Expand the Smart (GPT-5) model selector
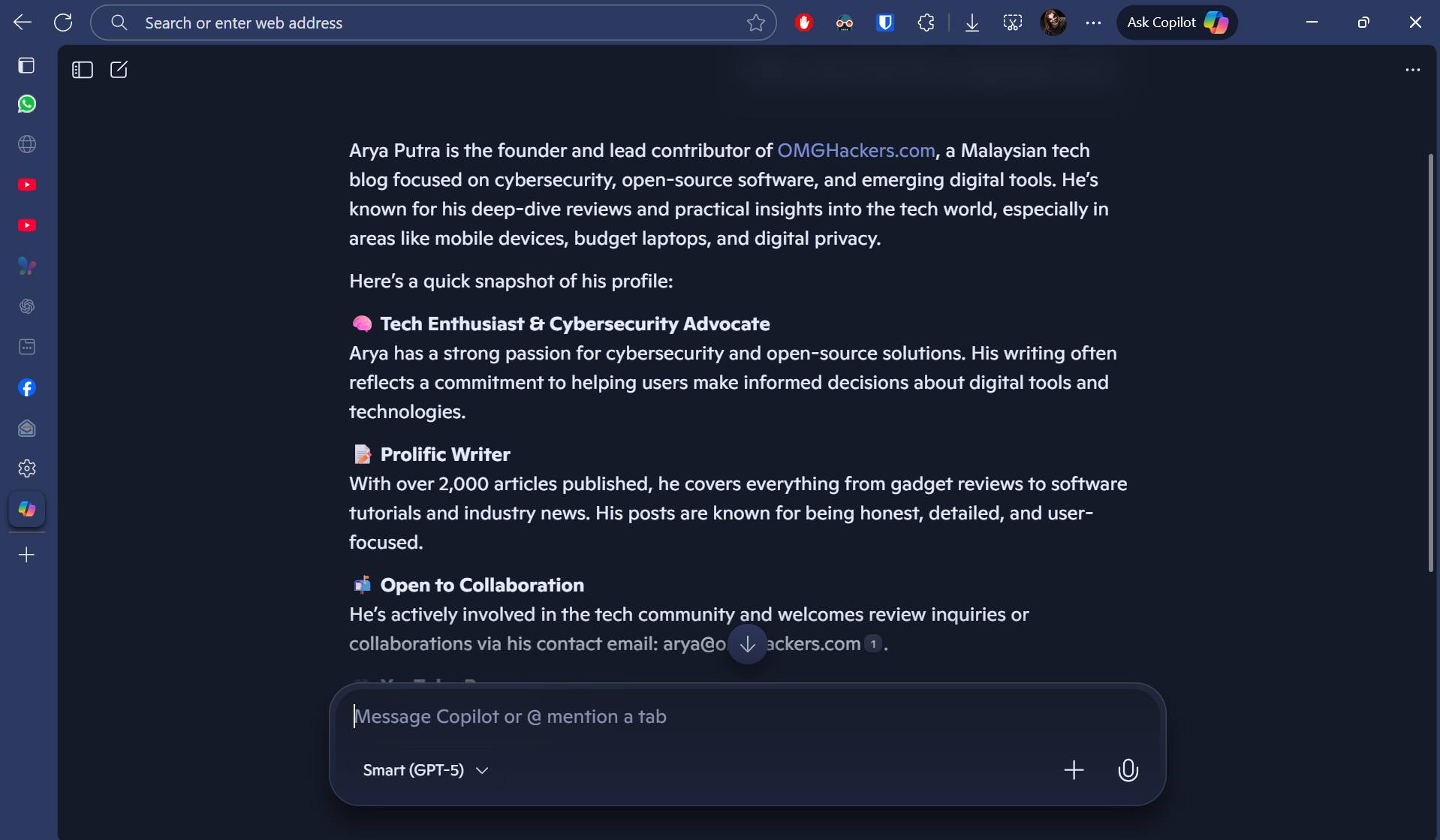Image resolution: width=1440 pixels, height=840 pixels. [x=426, y=770]
